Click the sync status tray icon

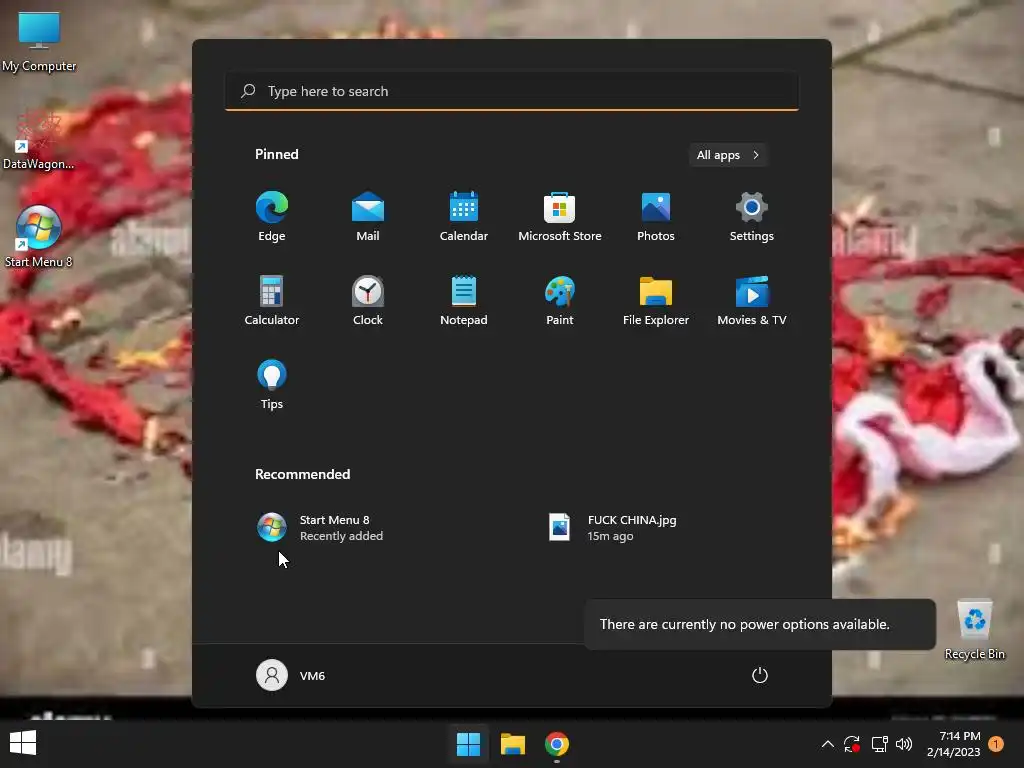852,744
